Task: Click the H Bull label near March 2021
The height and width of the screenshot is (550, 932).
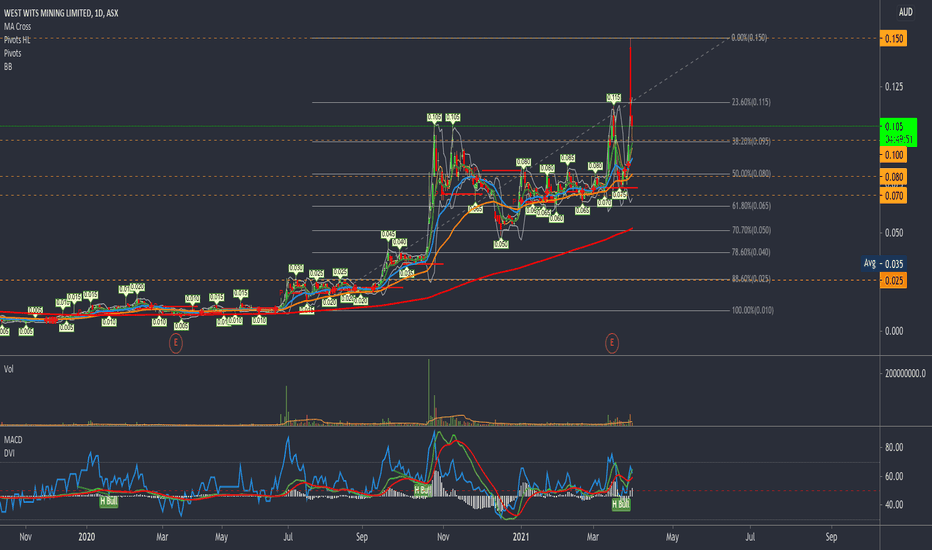Action: 621,504
